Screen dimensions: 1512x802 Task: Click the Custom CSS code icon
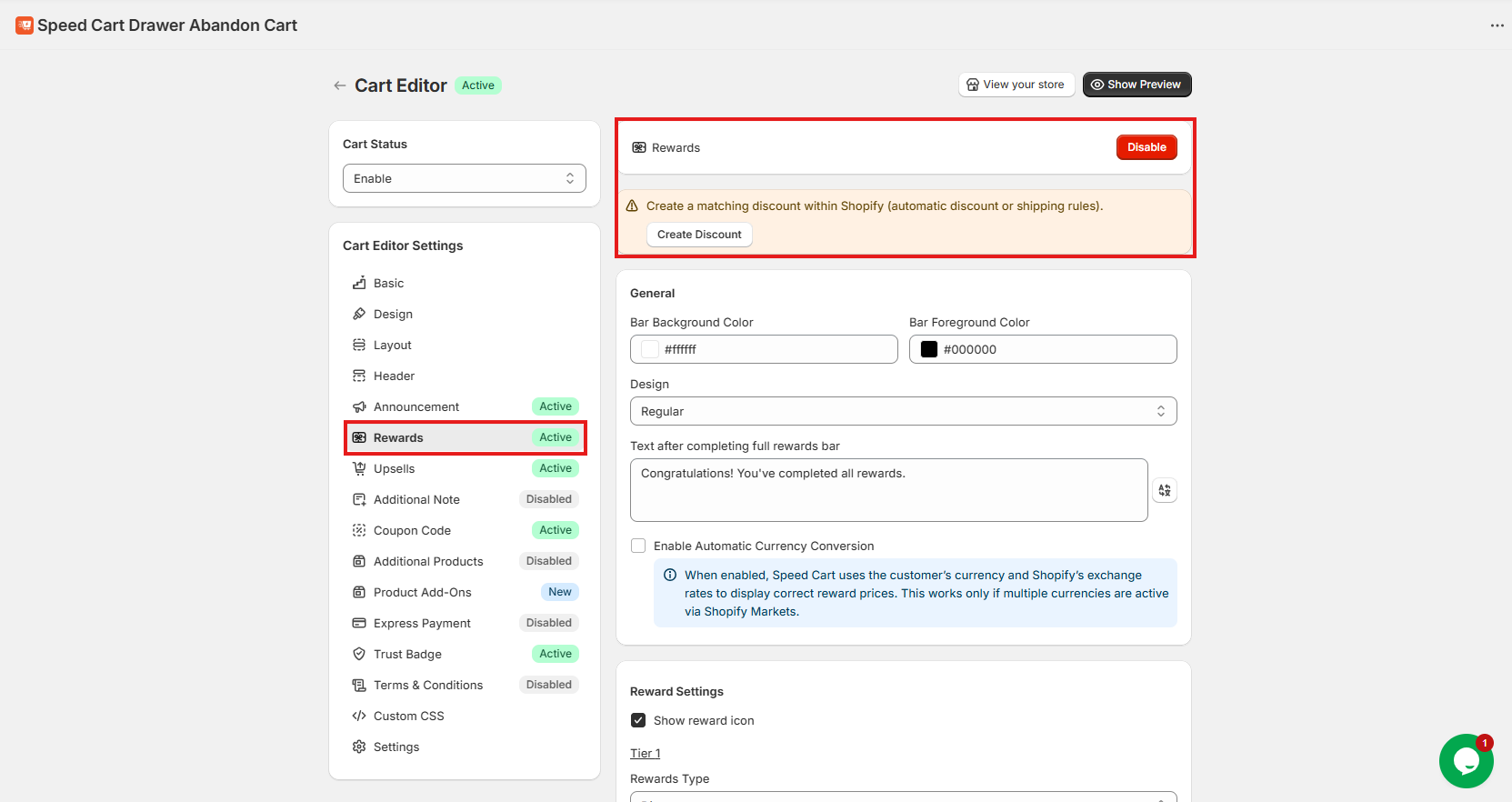point(359,716)
